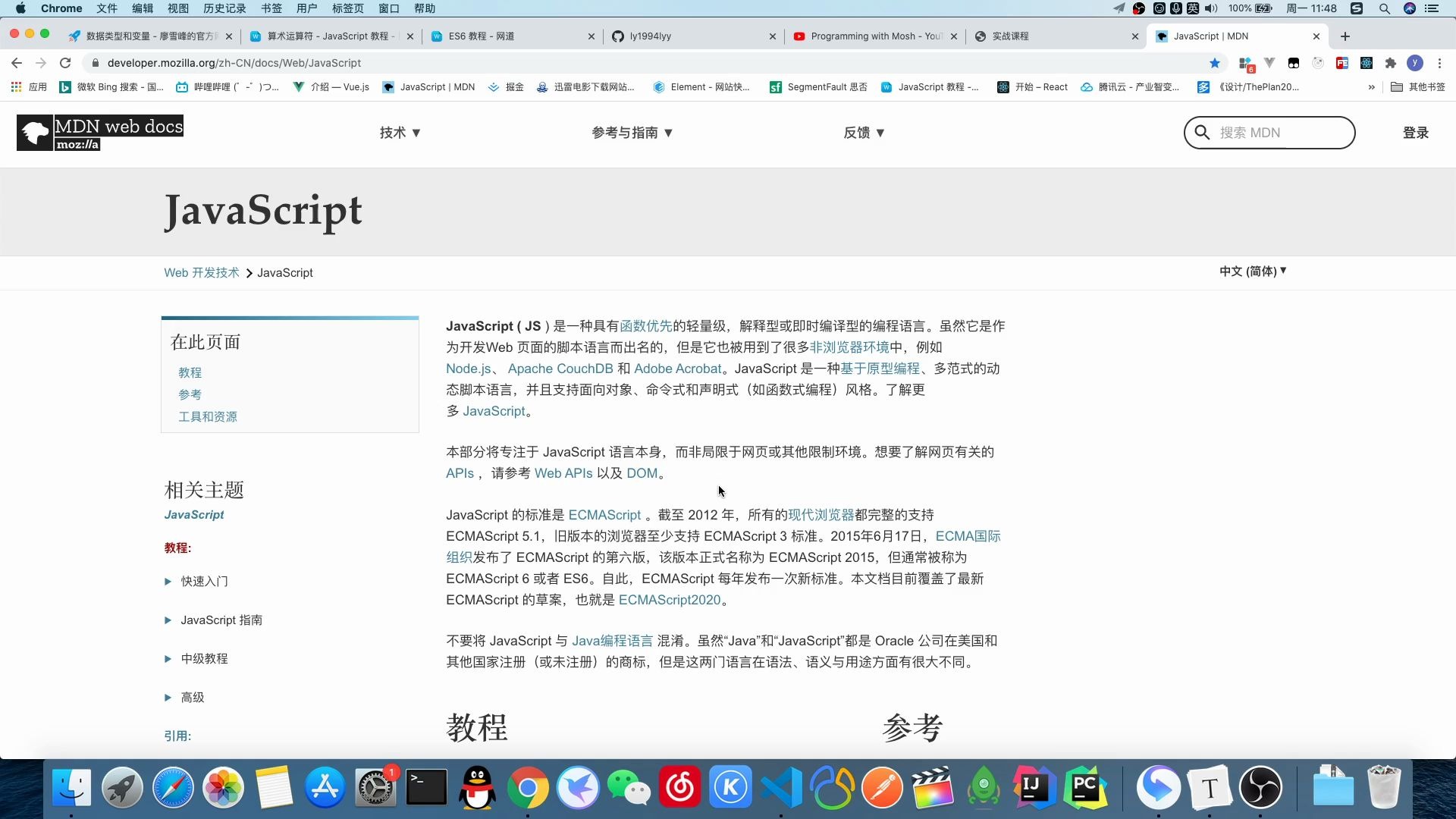1456x819 pixels.
Task: Close the 算术运算符 - JavaScript 教程 tab
Action: [410, 36]
